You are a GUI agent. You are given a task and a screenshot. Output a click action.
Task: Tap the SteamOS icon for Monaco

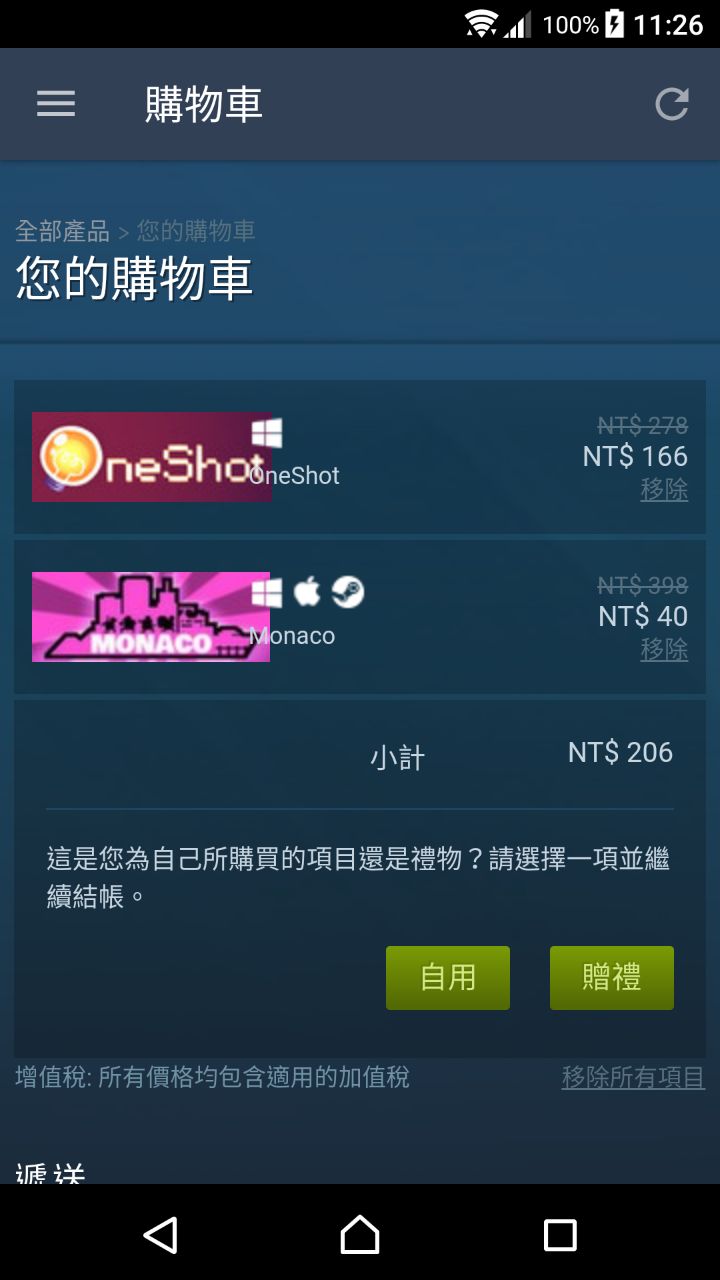point(348,592)
